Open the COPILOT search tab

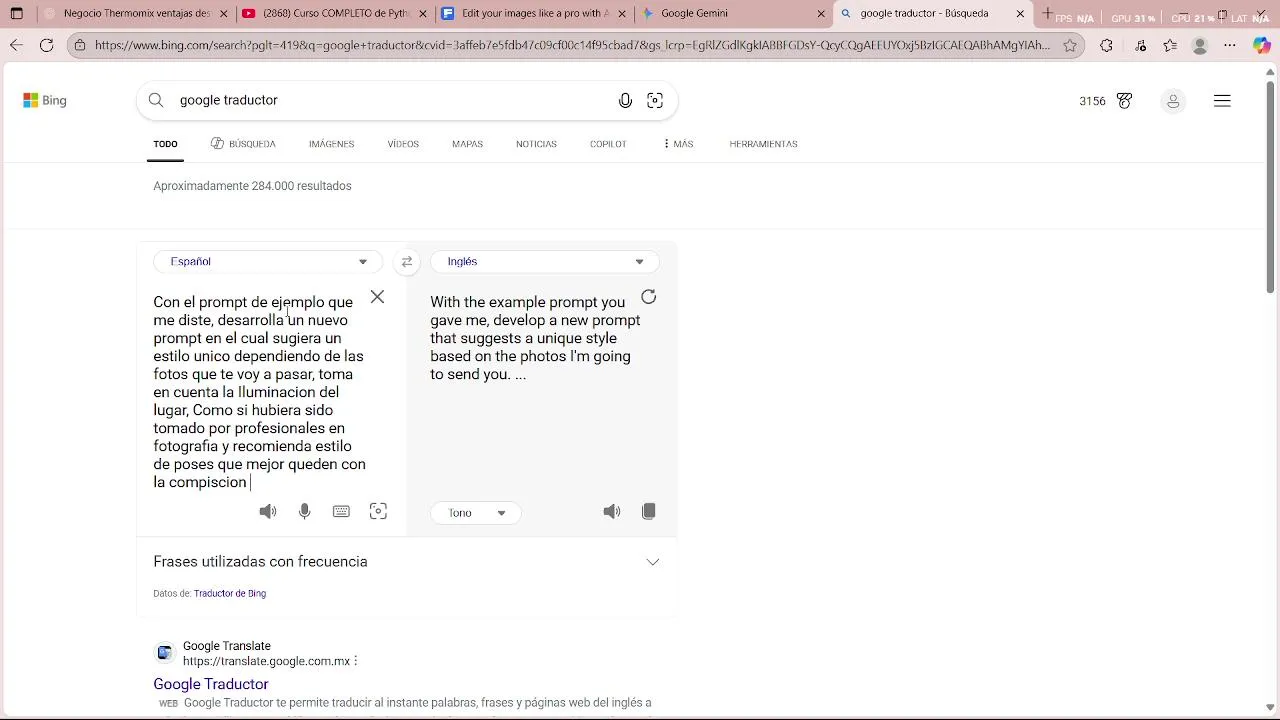tap(608, 144)
